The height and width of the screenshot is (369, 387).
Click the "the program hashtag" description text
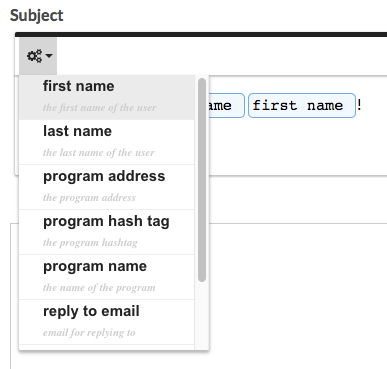click(90, 243)
